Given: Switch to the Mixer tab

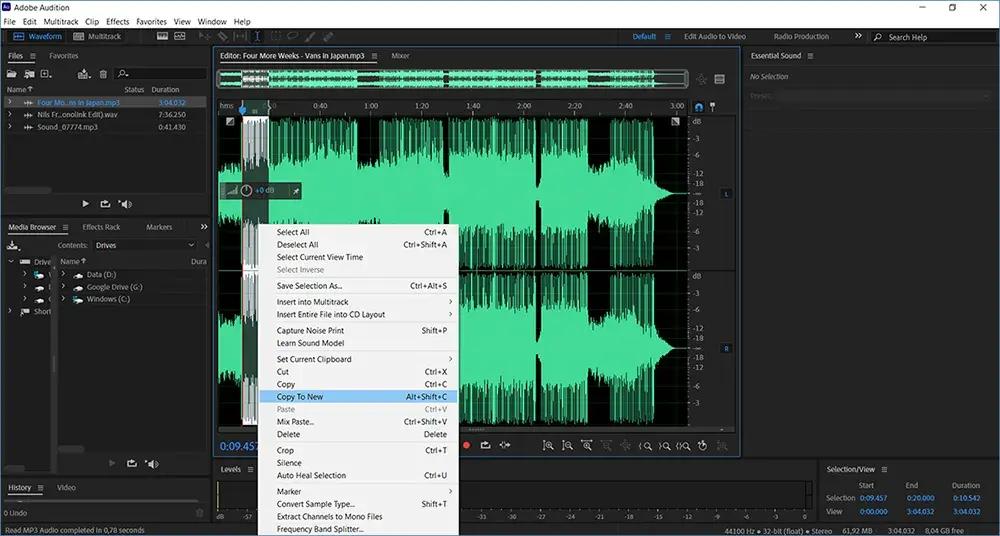Looking at the screenshot, I should [401, 56].
